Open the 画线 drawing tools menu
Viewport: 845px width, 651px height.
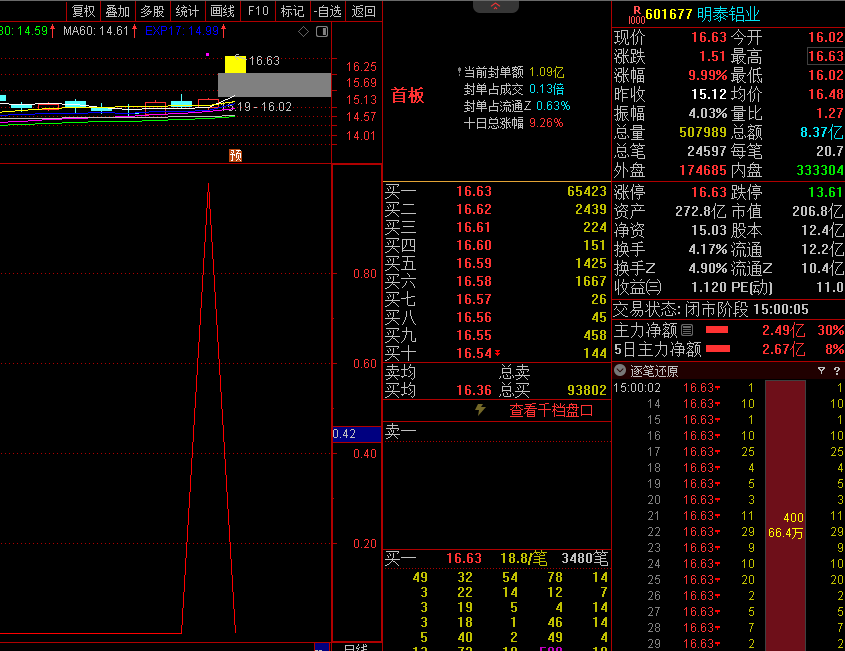click(222, 11)
